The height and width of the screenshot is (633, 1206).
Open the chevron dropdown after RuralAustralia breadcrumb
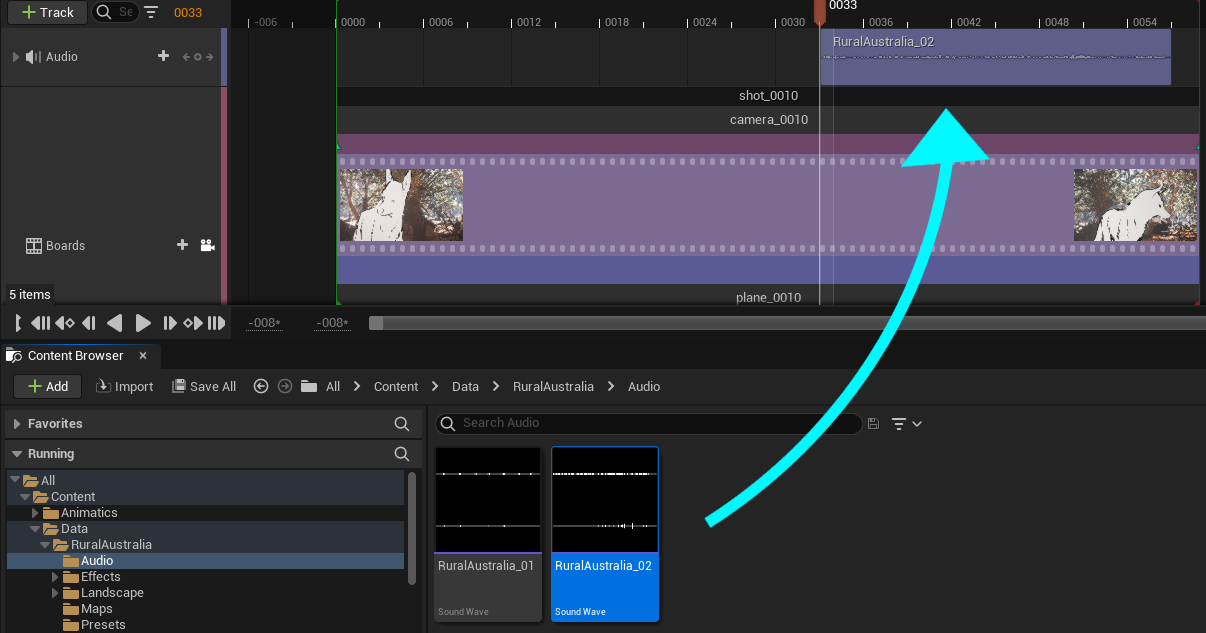pos(611,386)
